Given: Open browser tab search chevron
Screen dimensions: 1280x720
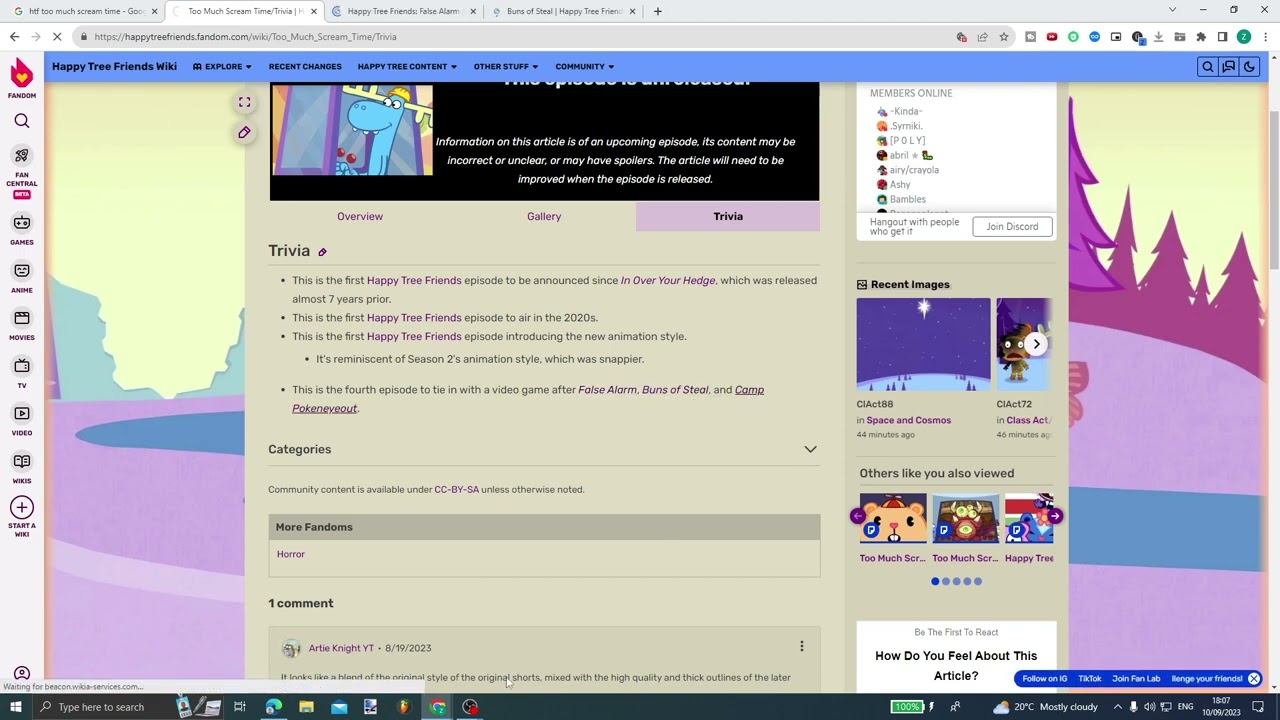Looking at the screenshot, I should click(1172, 10).
